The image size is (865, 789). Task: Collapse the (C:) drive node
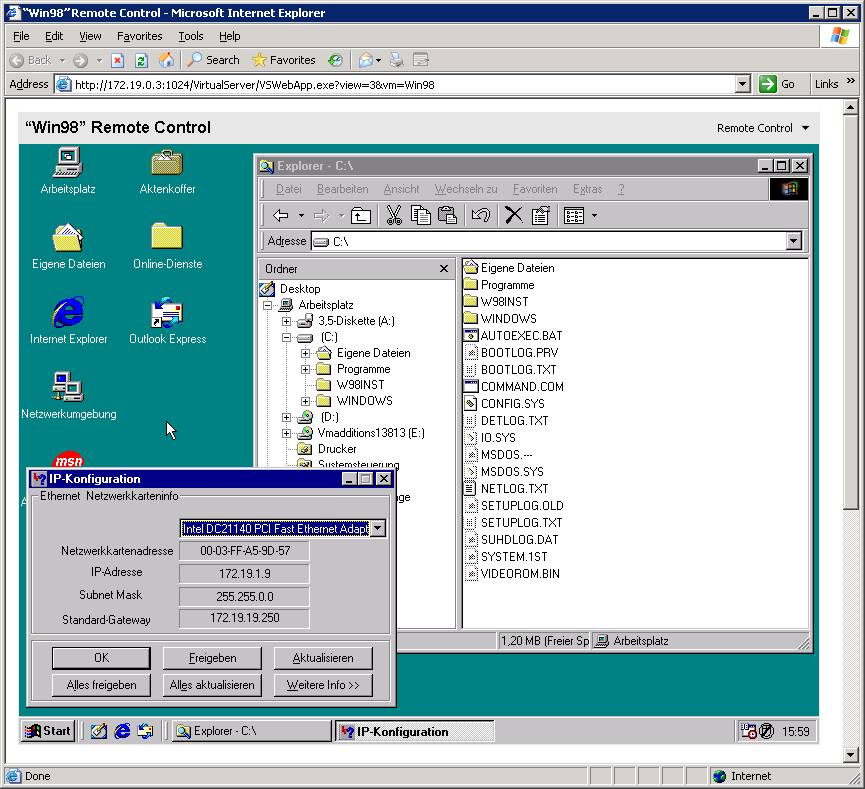pyautogui.click(x=286, y=337)
